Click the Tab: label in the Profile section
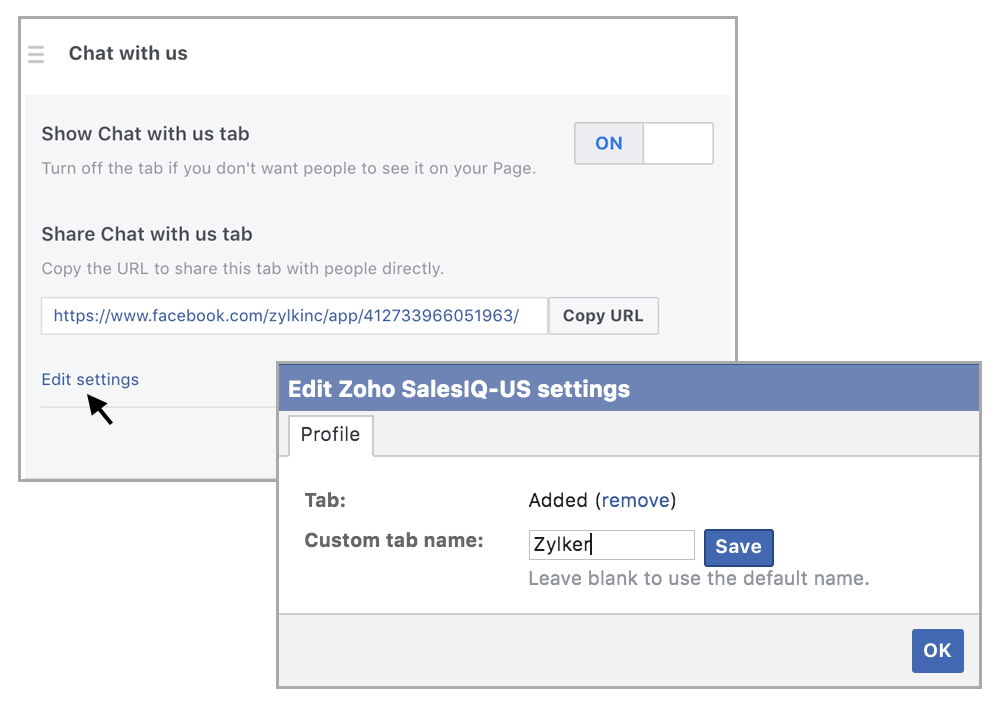 325,500
